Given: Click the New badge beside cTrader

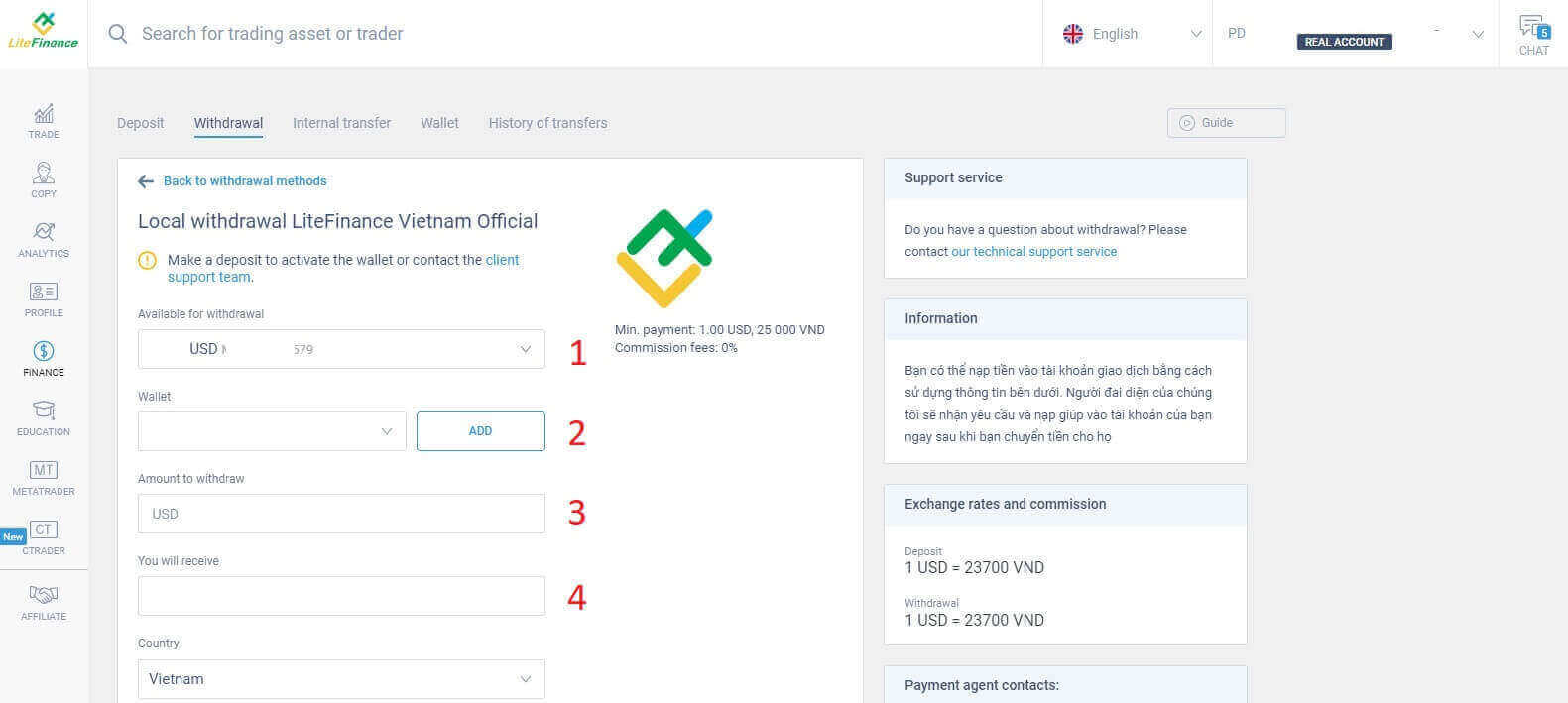Looking at the screenshot, I should pos(13,537).
